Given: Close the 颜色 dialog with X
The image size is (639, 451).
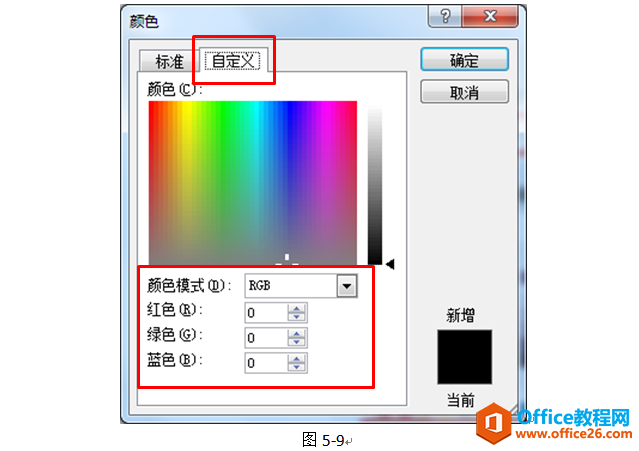Looking at the screenshot, I should [490, 16].
